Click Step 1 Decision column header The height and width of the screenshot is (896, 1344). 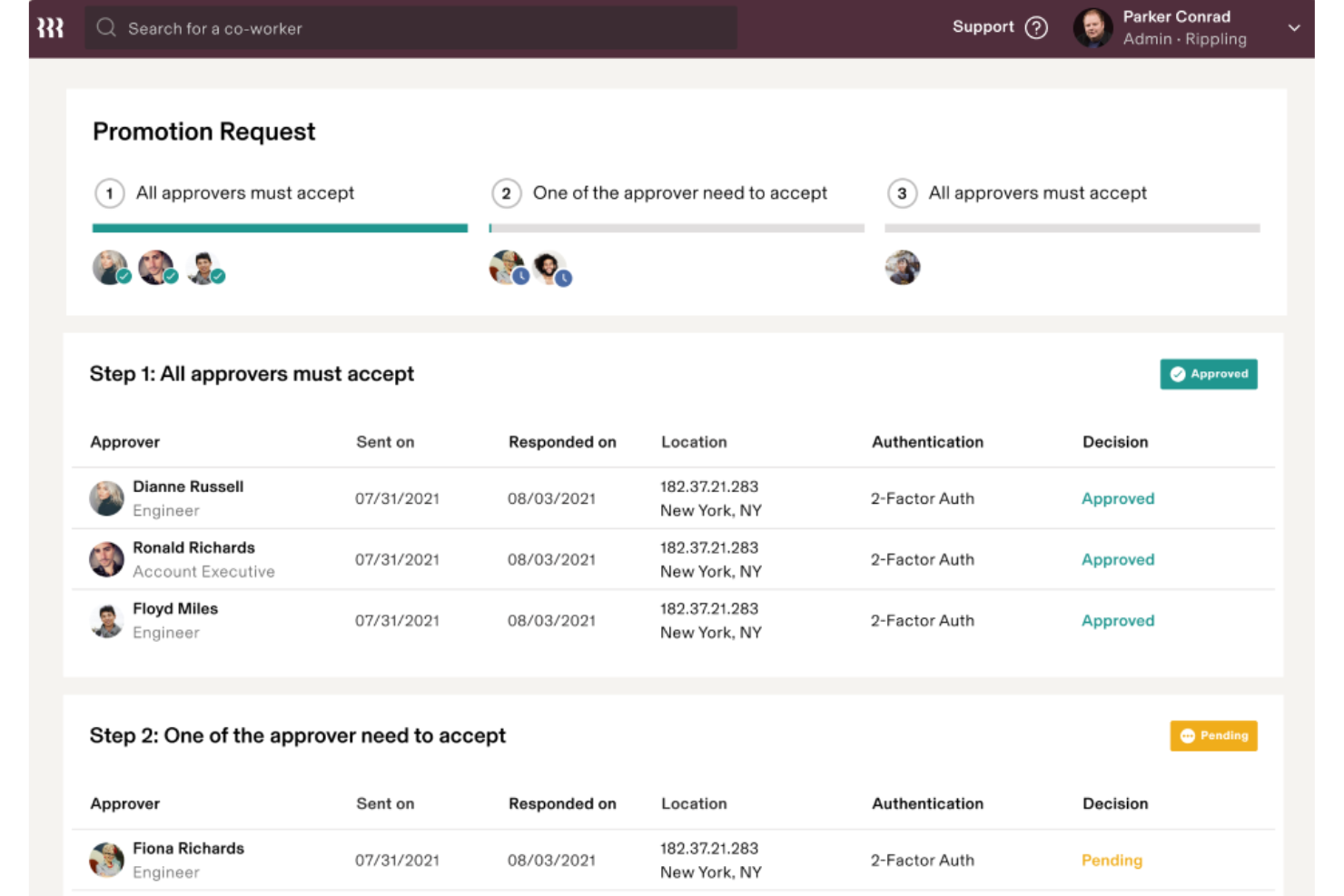(1115, 442)
